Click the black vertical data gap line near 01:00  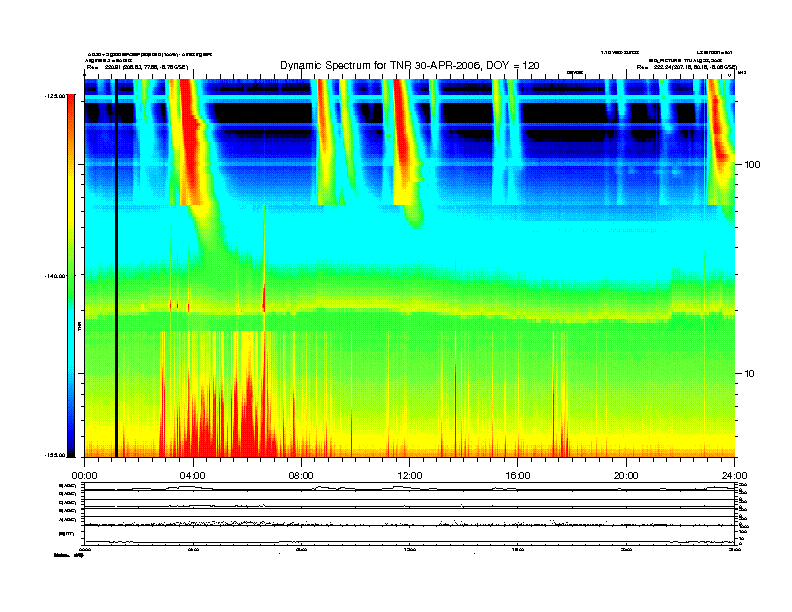tap(116, 268)
